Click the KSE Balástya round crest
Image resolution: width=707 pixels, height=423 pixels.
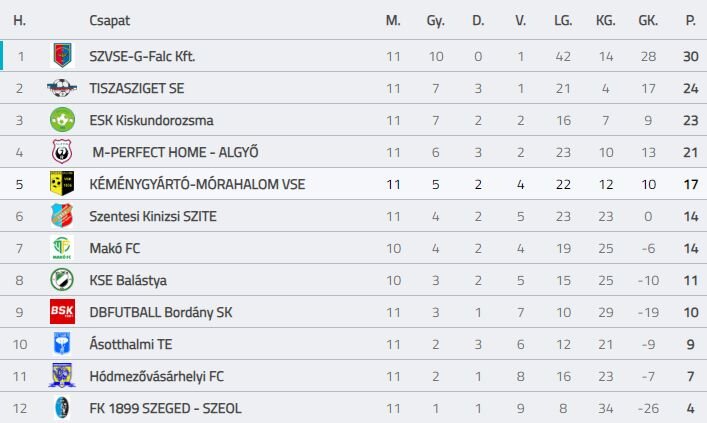62,280
